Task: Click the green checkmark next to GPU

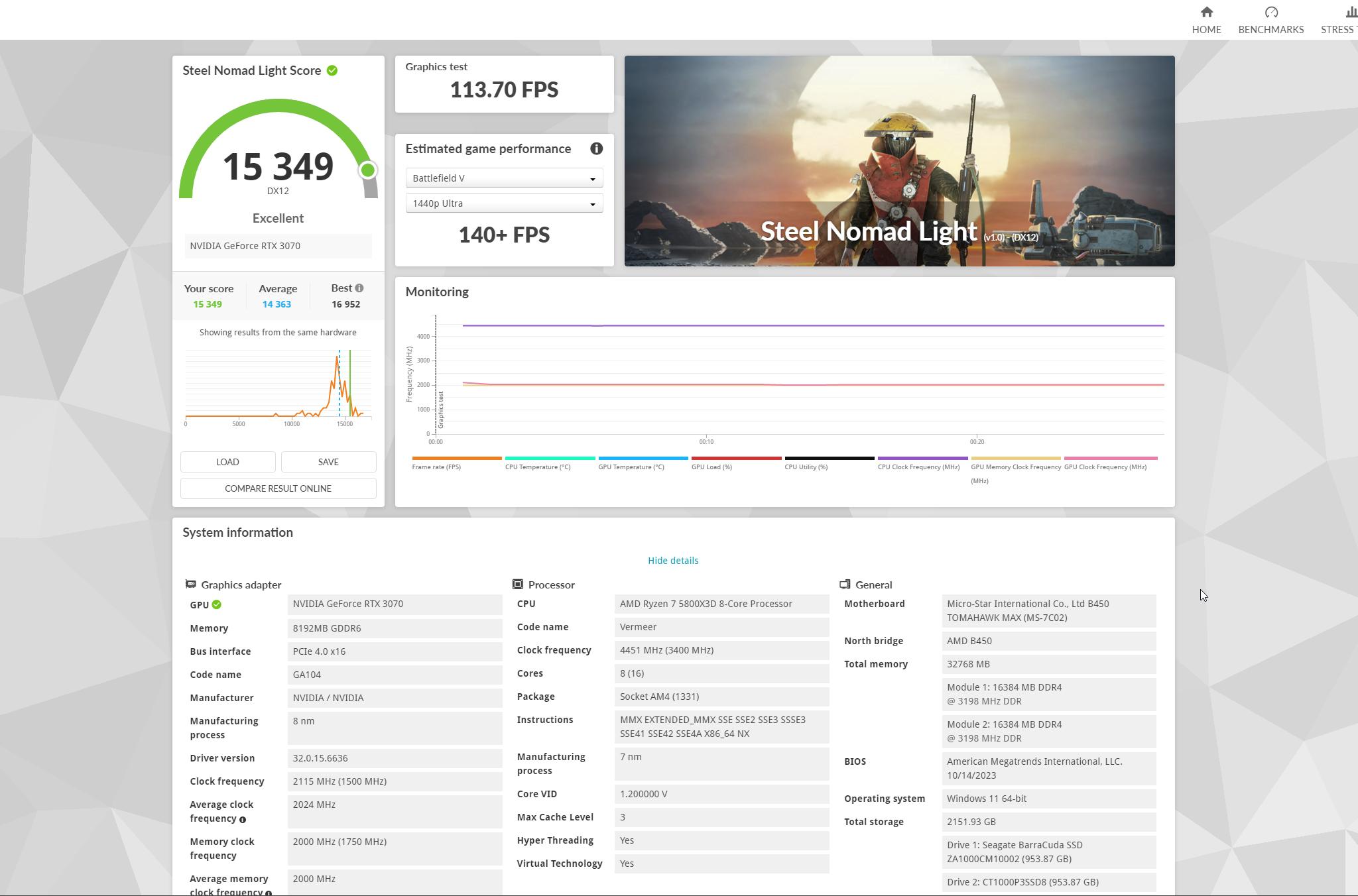Action: pos(217,604)
